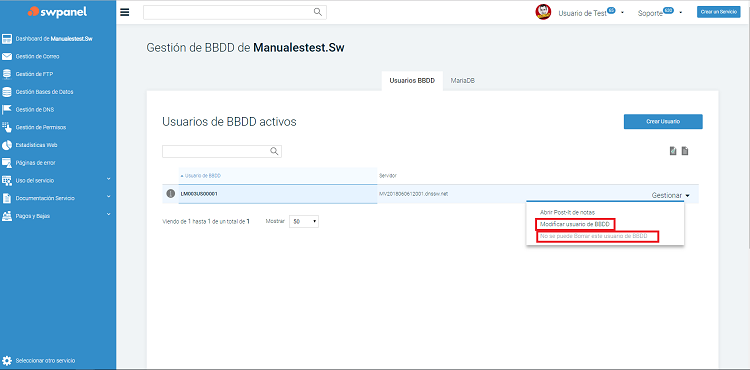Image resolution: width=750 pixels, height=370 pixels.
Task: Click the Gestión de FTP icon
Action: [7, 74]
